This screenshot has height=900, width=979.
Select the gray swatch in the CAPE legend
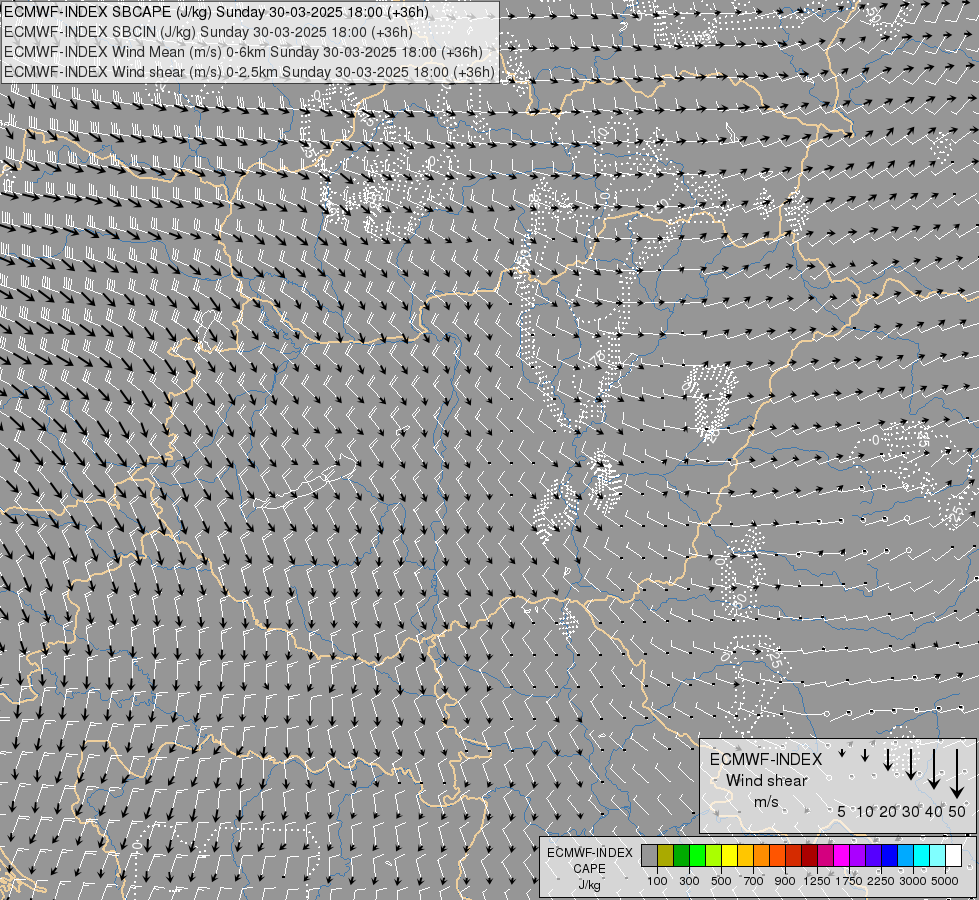(x=649, y=856)
